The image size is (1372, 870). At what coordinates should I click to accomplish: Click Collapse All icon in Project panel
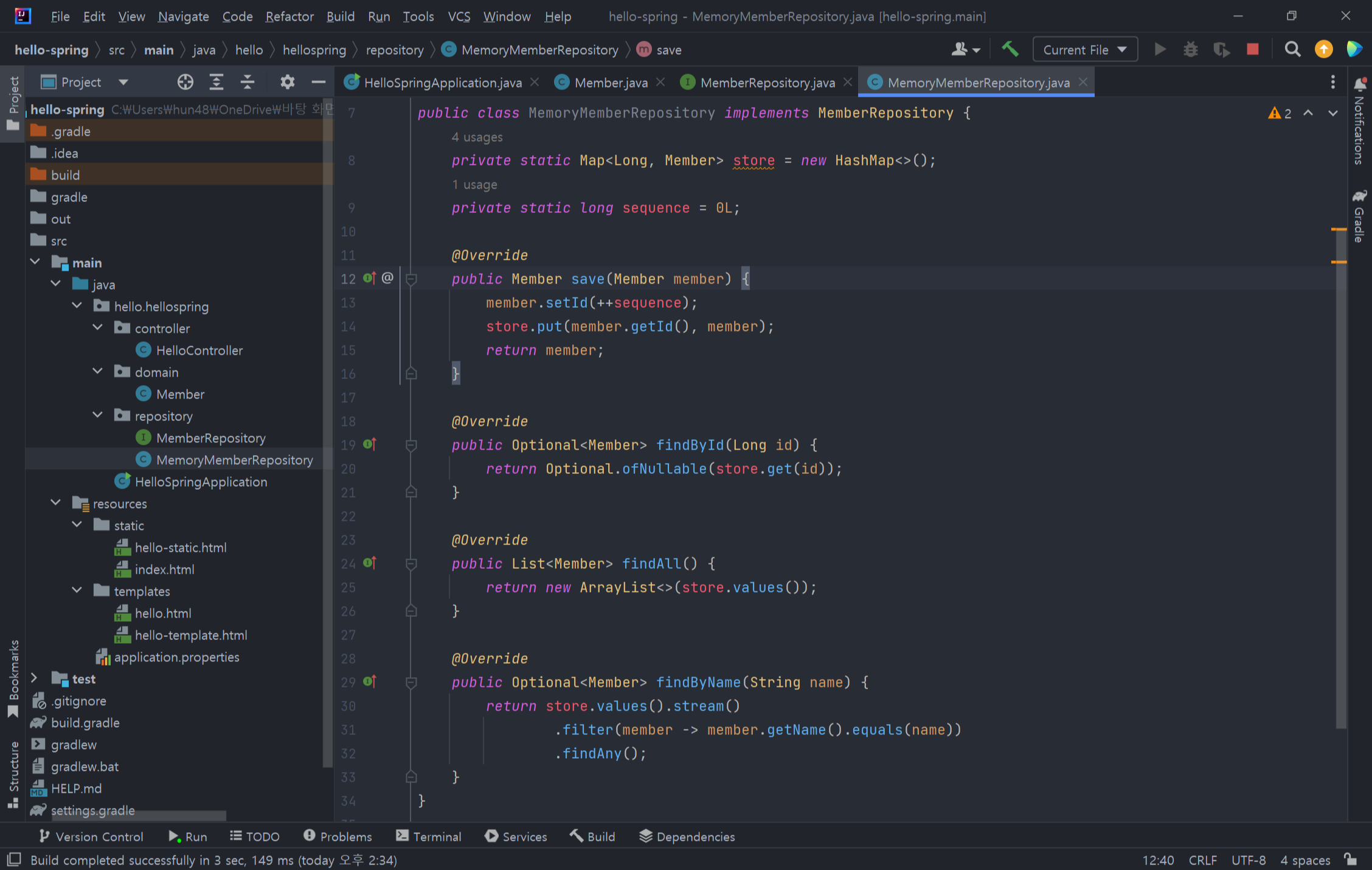point(247,82)
